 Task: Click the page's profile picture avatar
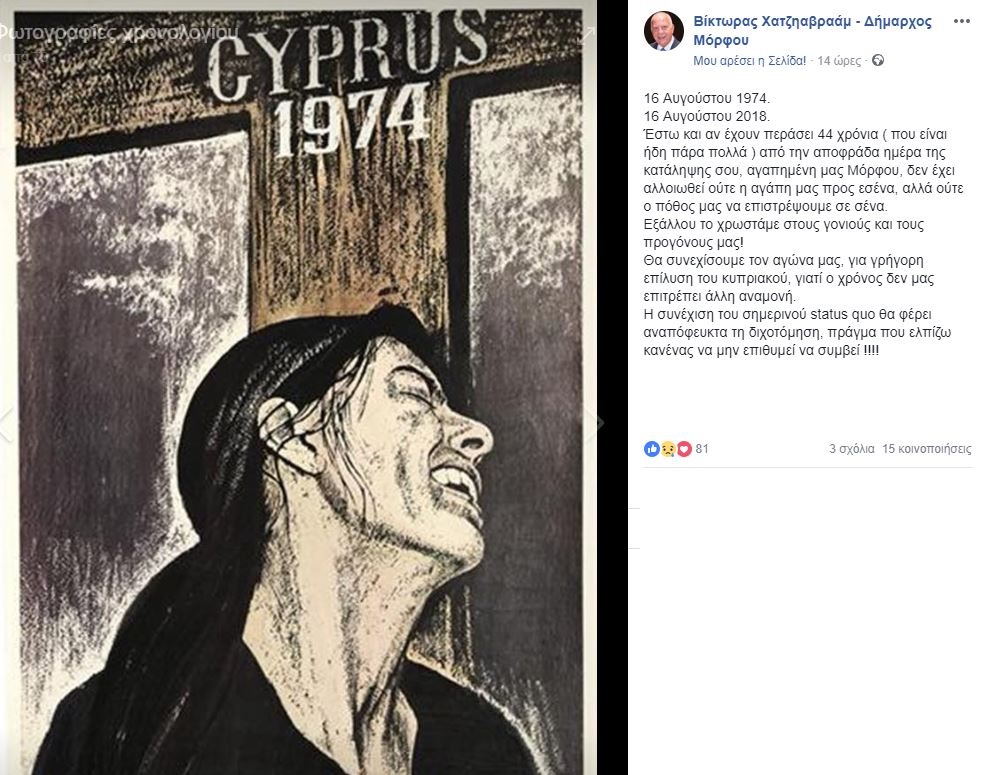pyautogui.click(x=663, y=31)
